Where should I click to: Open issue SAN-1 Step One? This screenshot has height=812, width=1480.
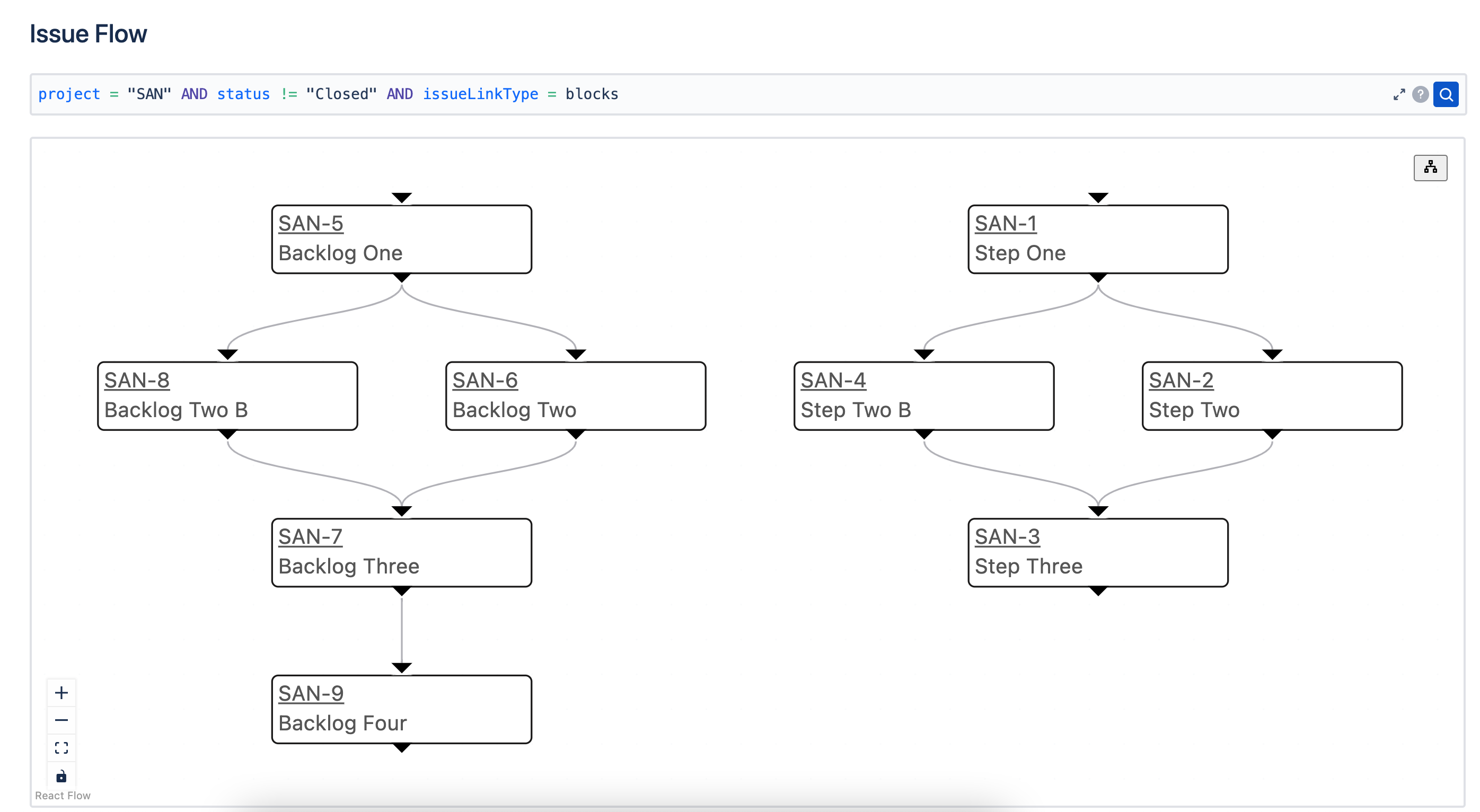click(1006, 224)
